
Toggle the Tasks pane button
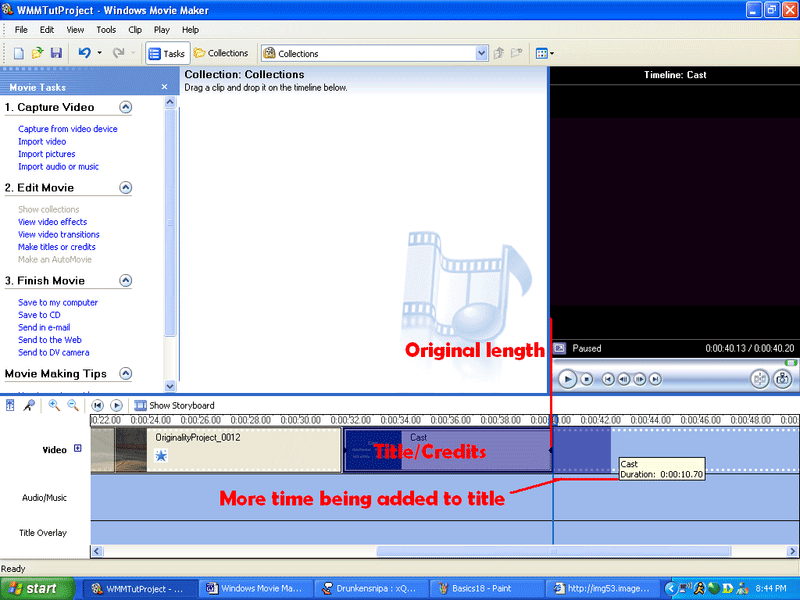point(166,53)
